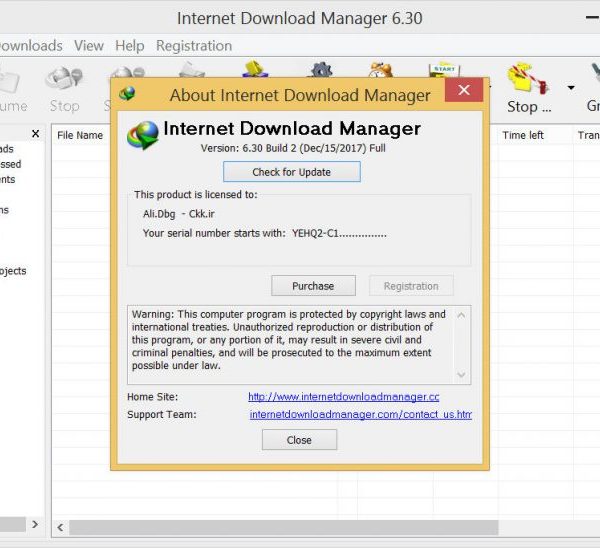Click the Start Queue toolbar icon
Image resolution: width=600 pixels, height=548 pixels.
coord(443,72)
